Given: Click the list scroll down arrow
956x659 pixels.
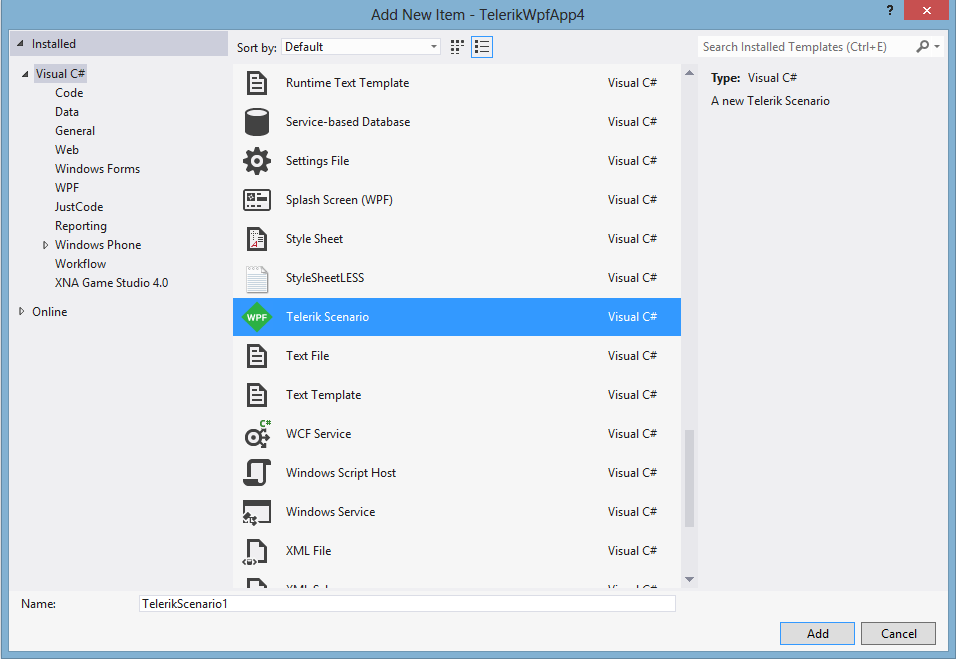Looking at the screenshot, I should (690, 580).
